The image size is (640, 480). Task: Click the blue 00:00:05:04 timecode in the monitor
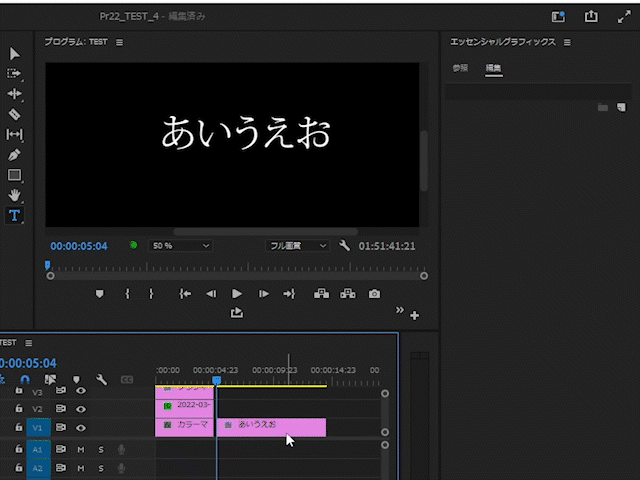tap(78, 246)
